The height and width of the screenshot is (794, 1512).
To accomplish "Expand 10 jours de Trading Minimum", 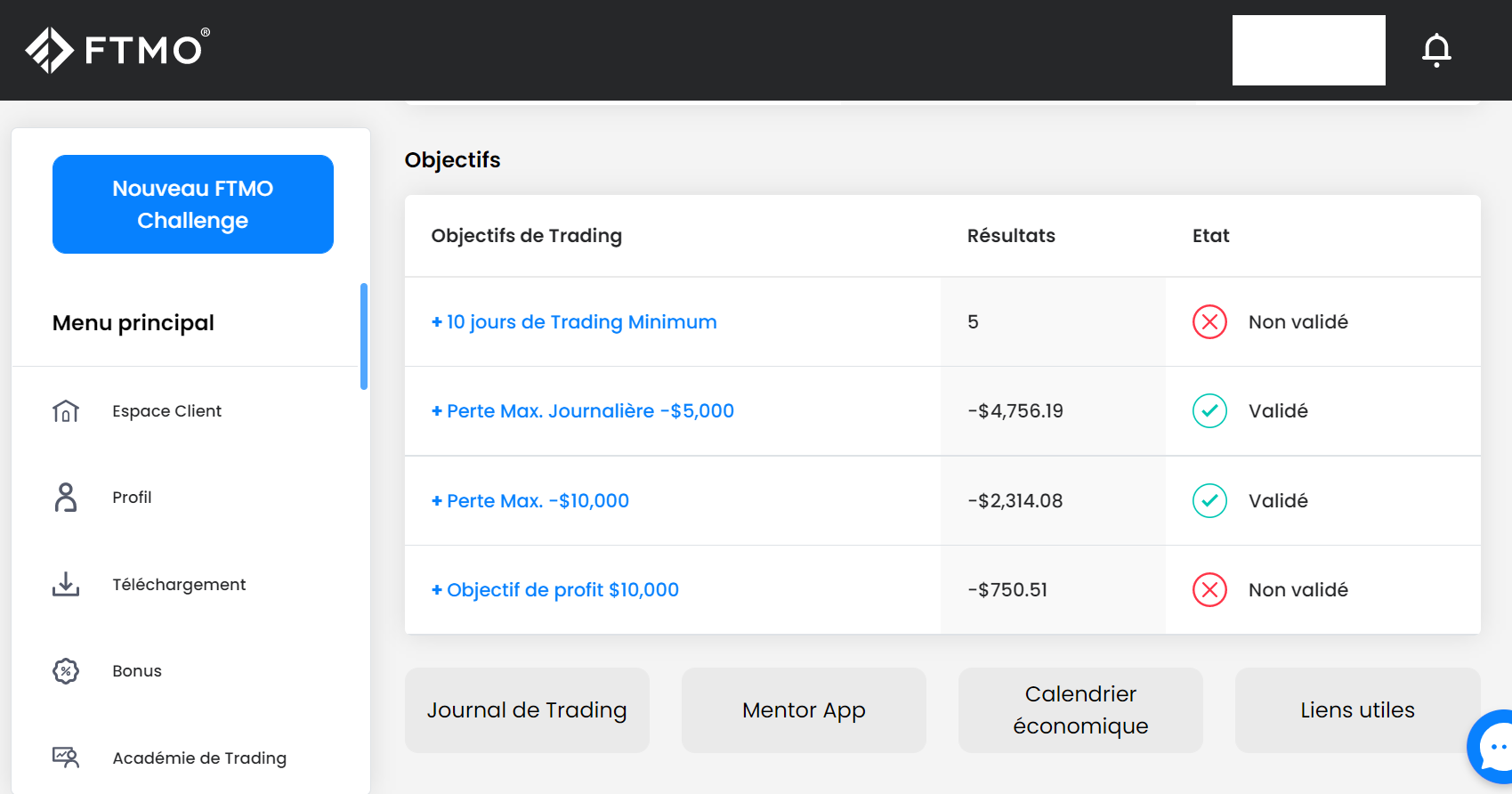I will 574,322.
